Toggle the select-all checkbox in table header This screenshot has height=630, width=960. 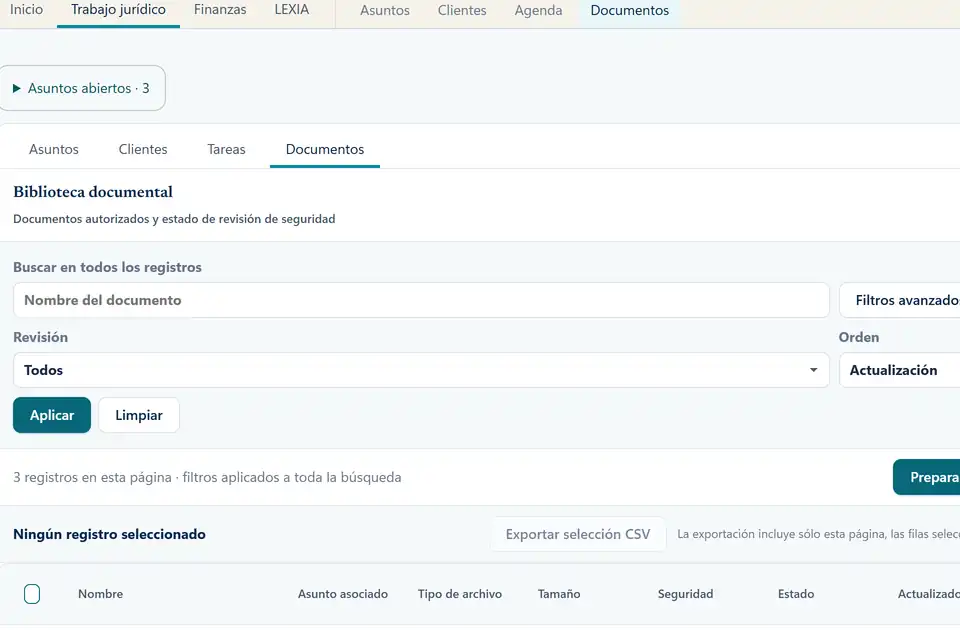[x=32, y=594]
